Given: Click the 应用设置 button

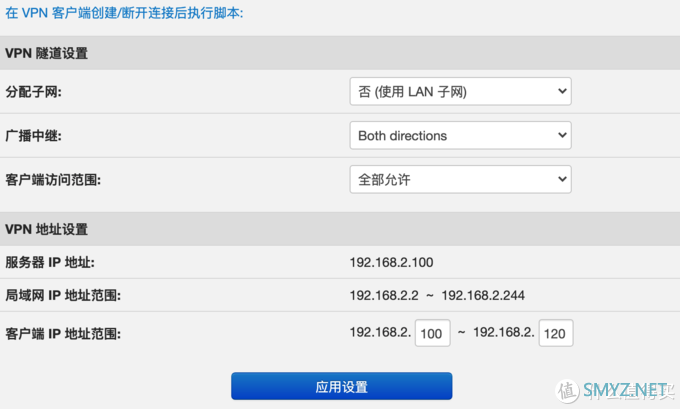Looking at the screenshot, I should (342, 386).
